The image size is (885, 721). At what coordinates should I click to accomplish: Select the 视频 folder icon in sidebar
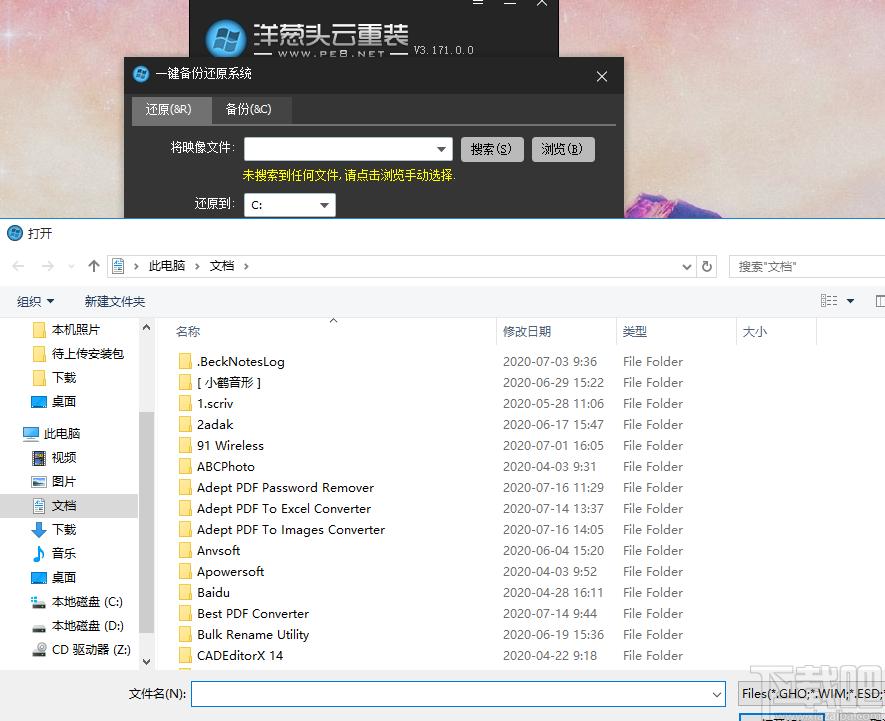click(39, 458)
